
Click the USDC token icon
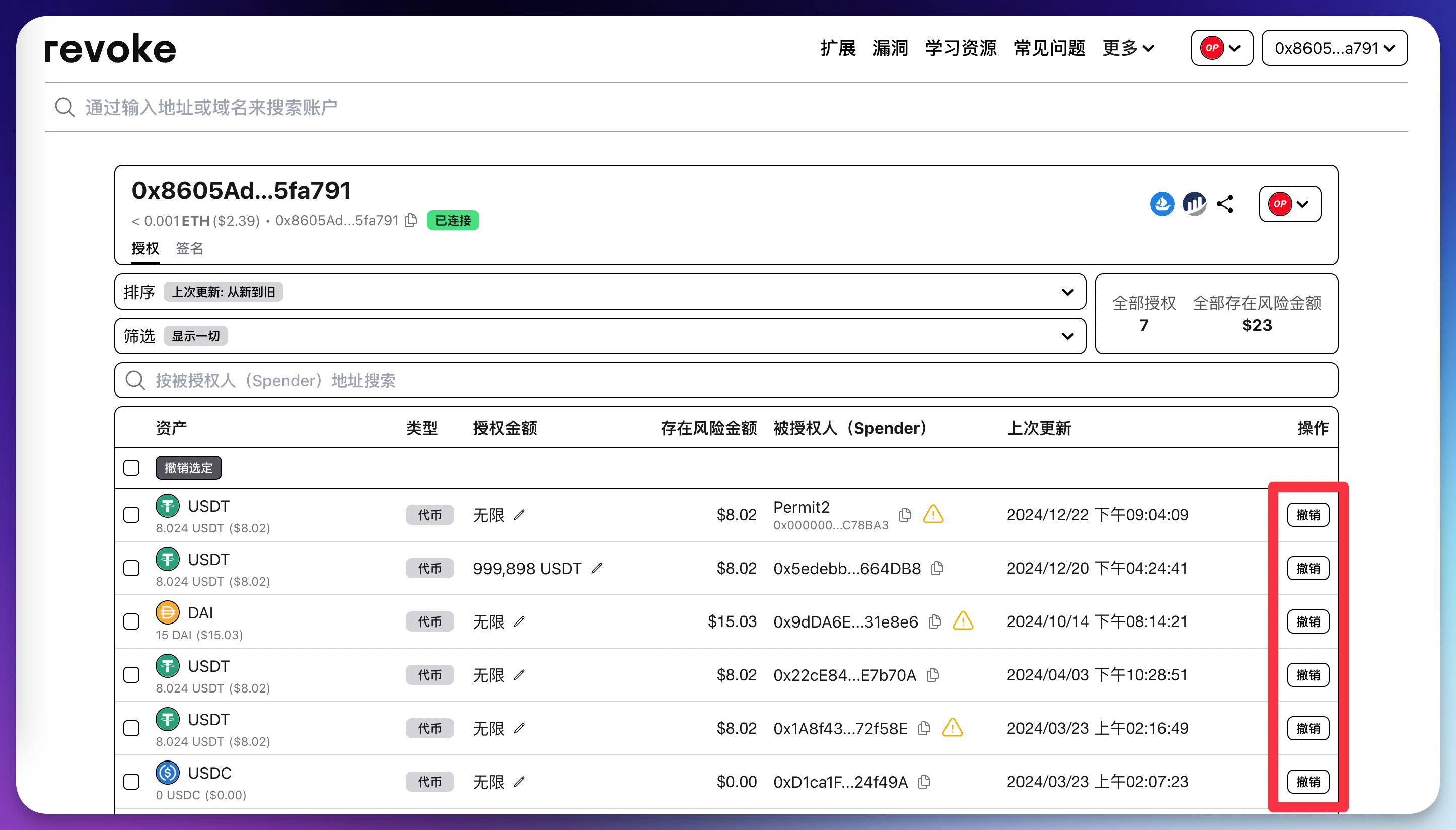tap(168, 773)
